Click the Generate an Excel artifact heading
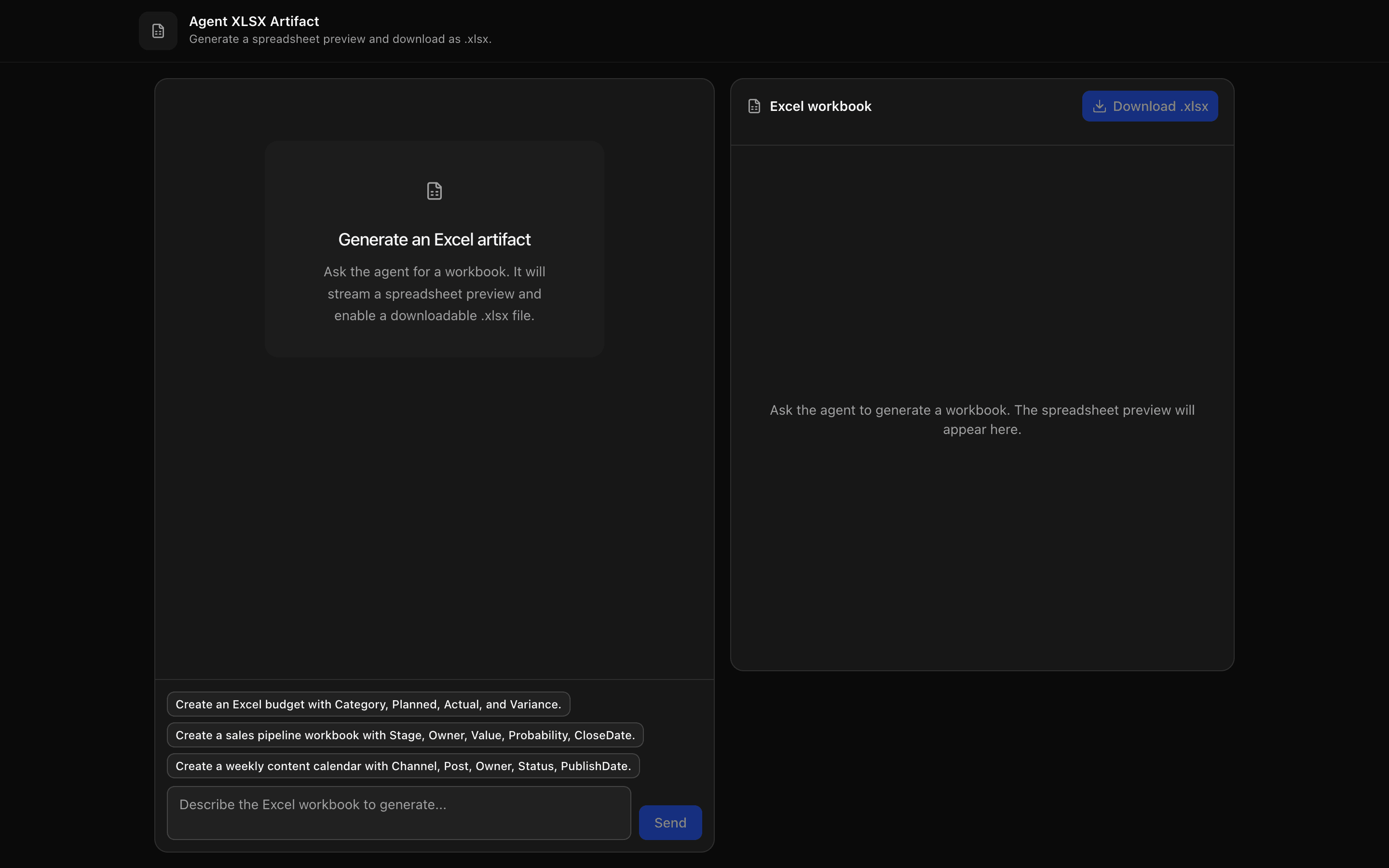1389x868 pixels. [x=435, y=239]
